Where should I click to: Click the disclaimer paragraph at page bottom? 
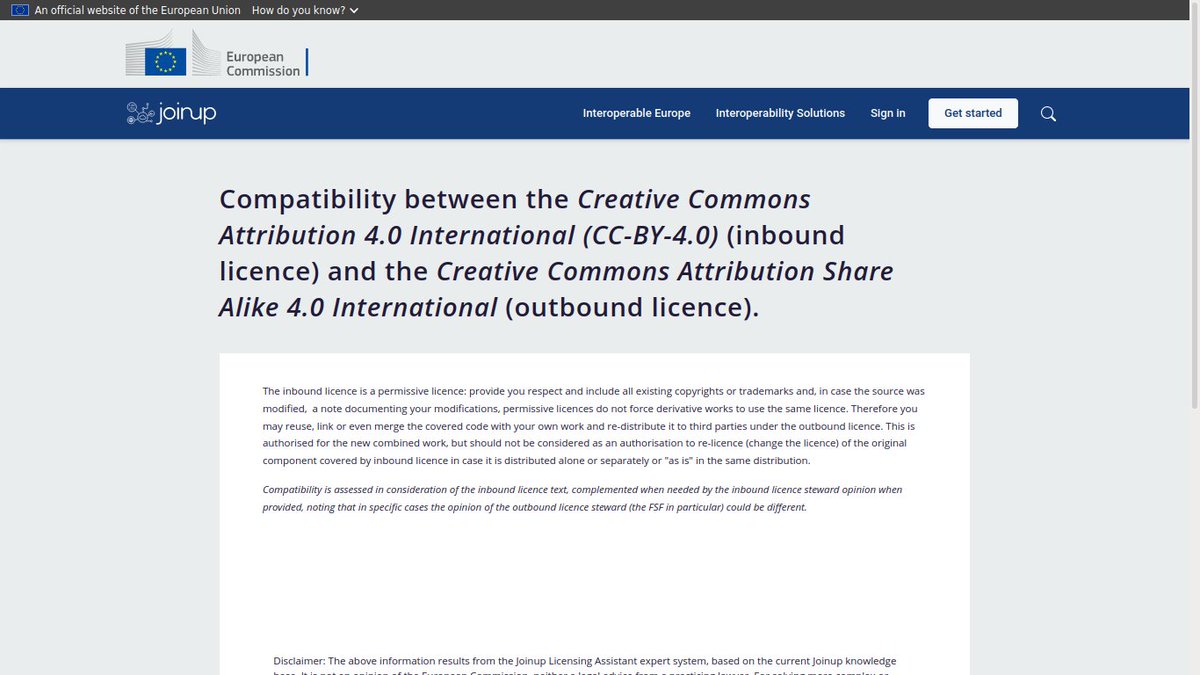click(x=585, y=663)
